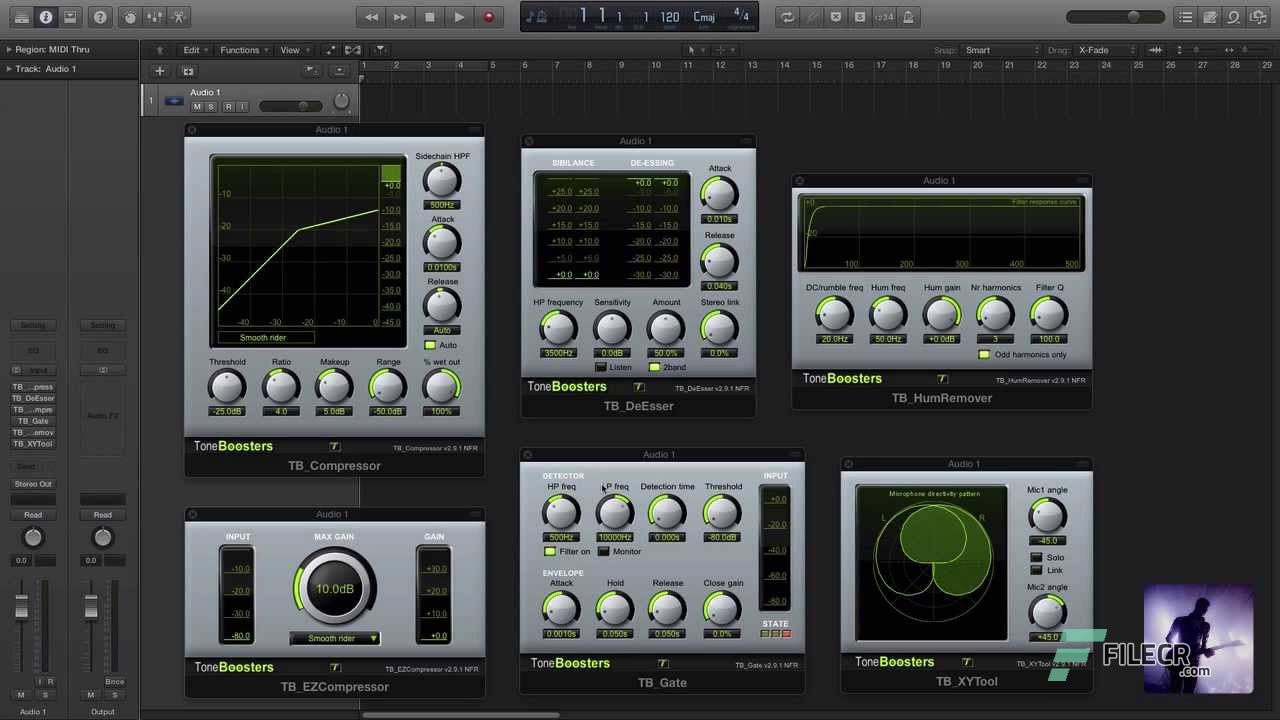
Task: Toggle Odd harmonics only in TB_HumRemover
Action: click(x=984, y=354)
